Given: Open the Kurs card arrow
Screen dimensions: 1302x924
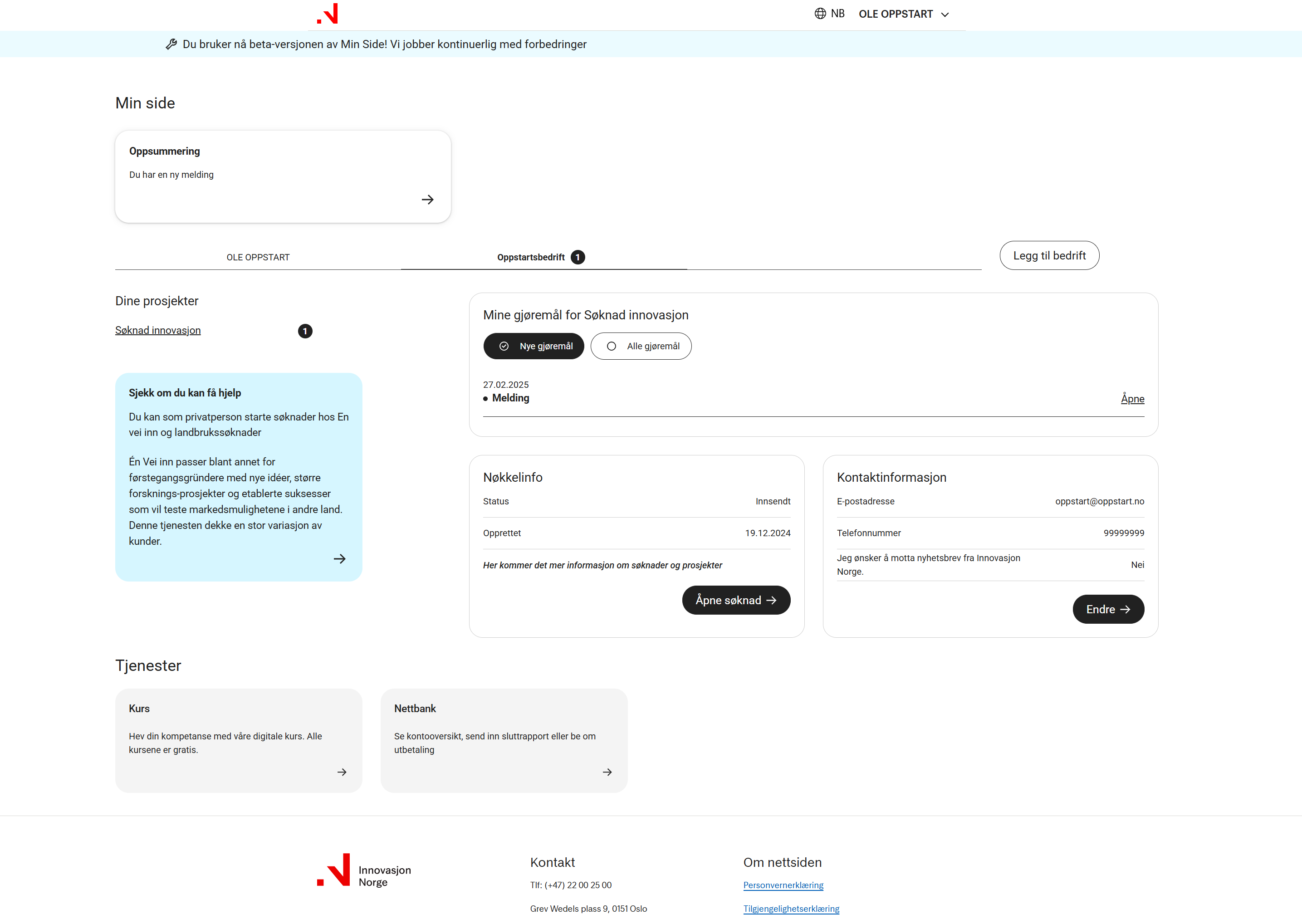Looking at the screenshot, I should (342, 772).
